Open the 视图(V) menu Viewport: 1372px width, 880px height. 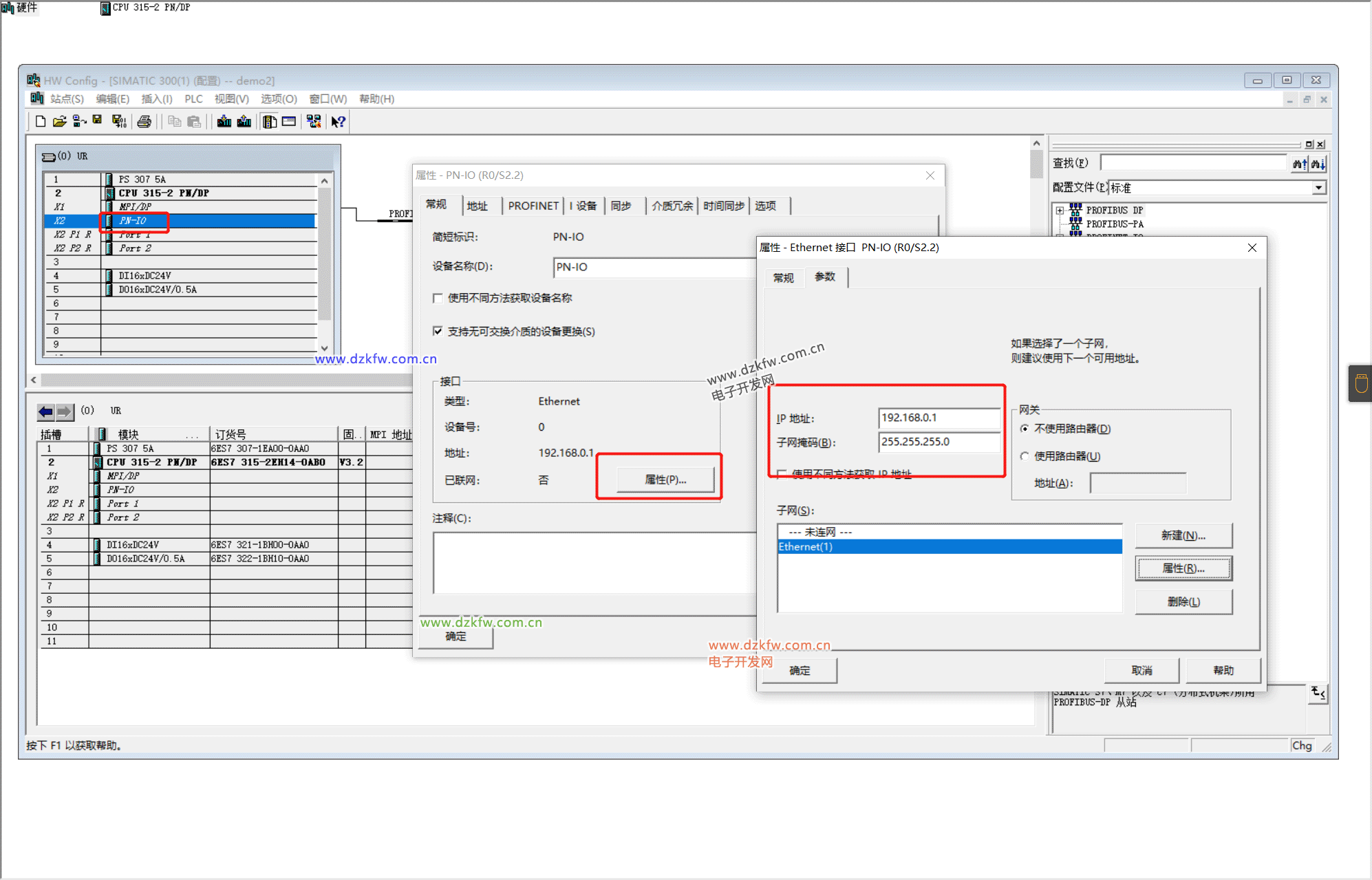pos(231,99)
